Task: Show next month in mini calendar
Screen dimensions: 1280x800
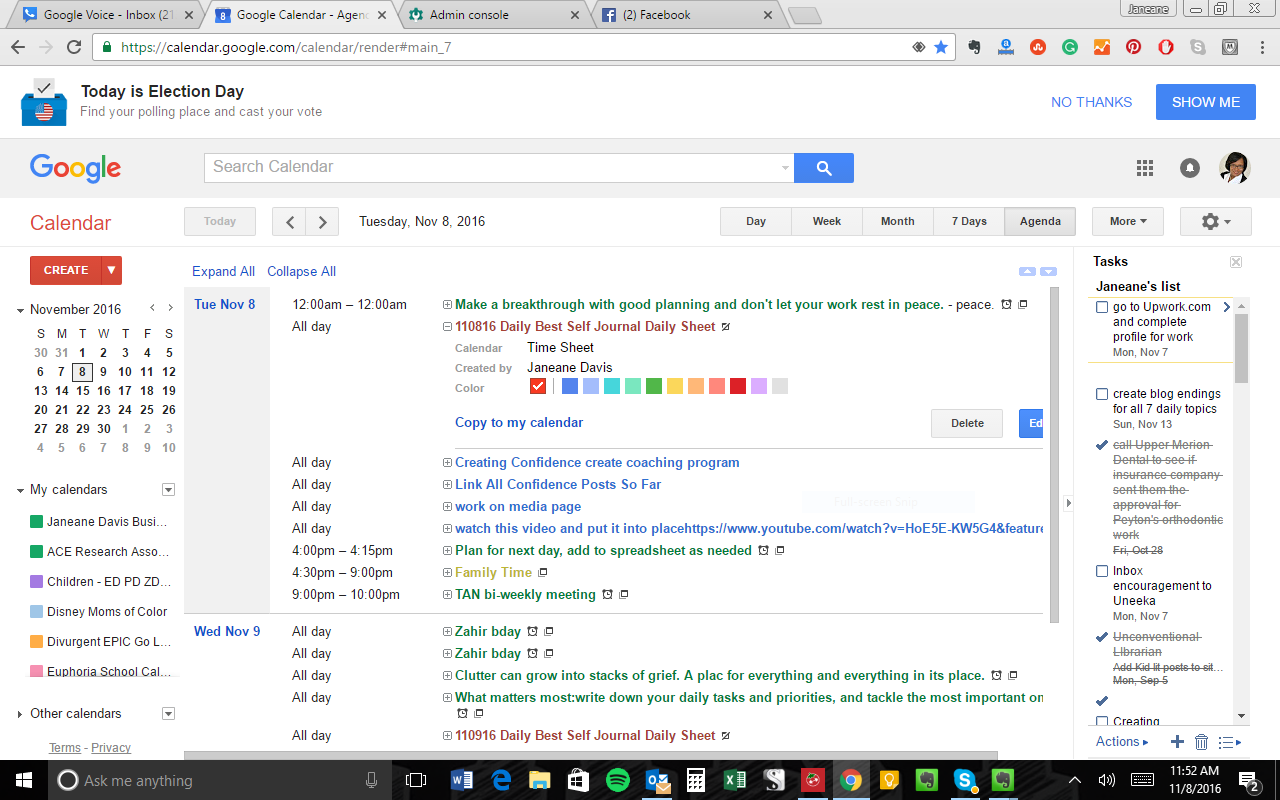Action: pos(170,308)
